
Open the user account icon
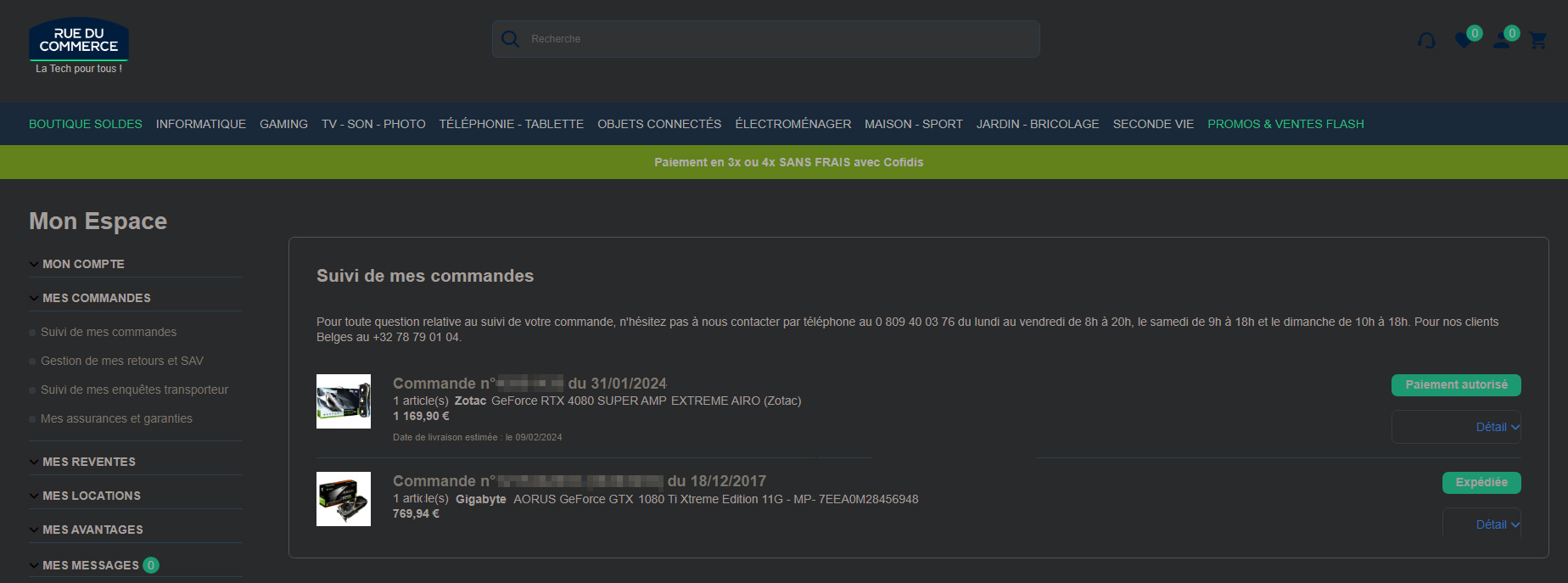point(1501,41)
